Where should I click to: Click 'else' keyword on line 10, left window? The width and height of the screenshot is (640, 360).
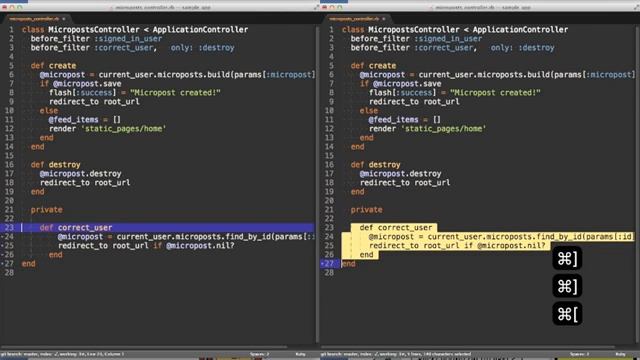(49, 111)
